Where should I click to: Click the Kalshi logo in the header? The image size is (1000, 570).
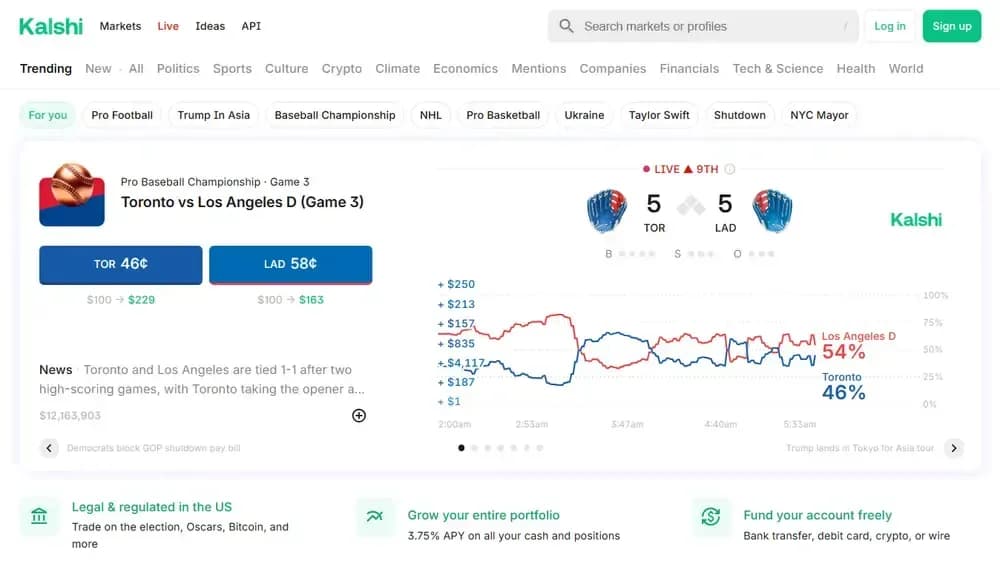[51, 26]
